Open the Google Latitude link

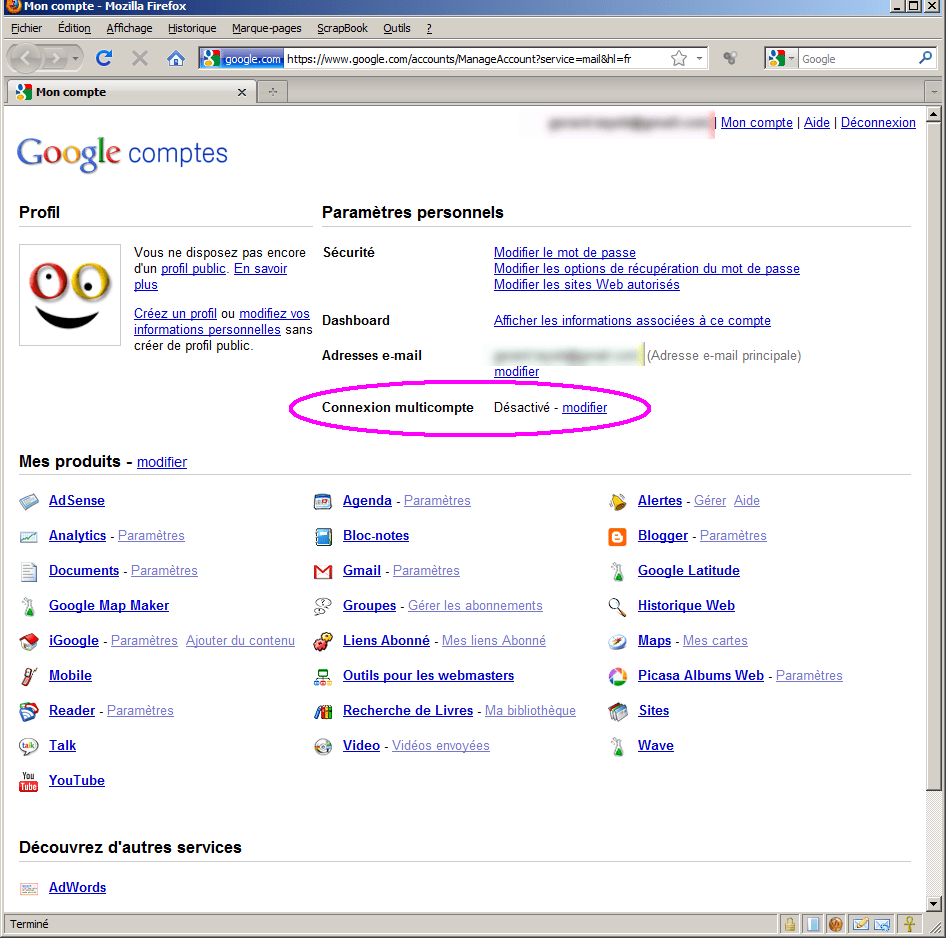pos(688,571)
